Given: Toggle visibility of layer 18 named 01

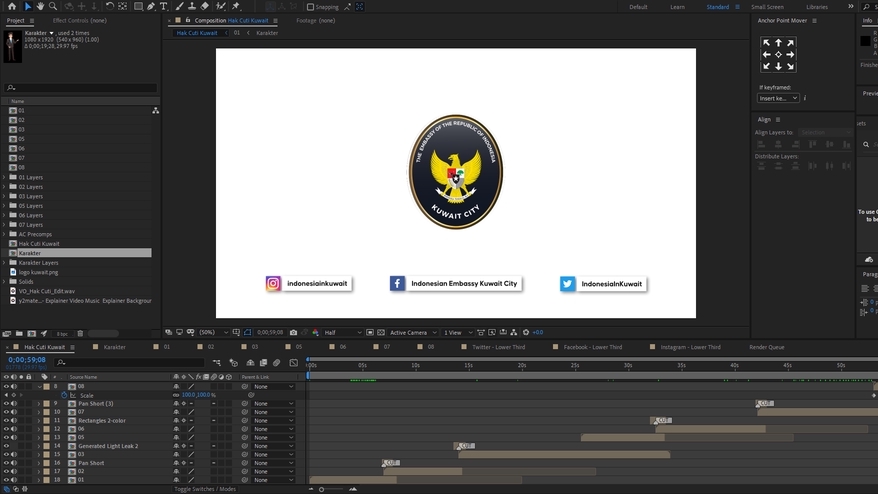Looking at the screenshot, I should tap(6, 479).
